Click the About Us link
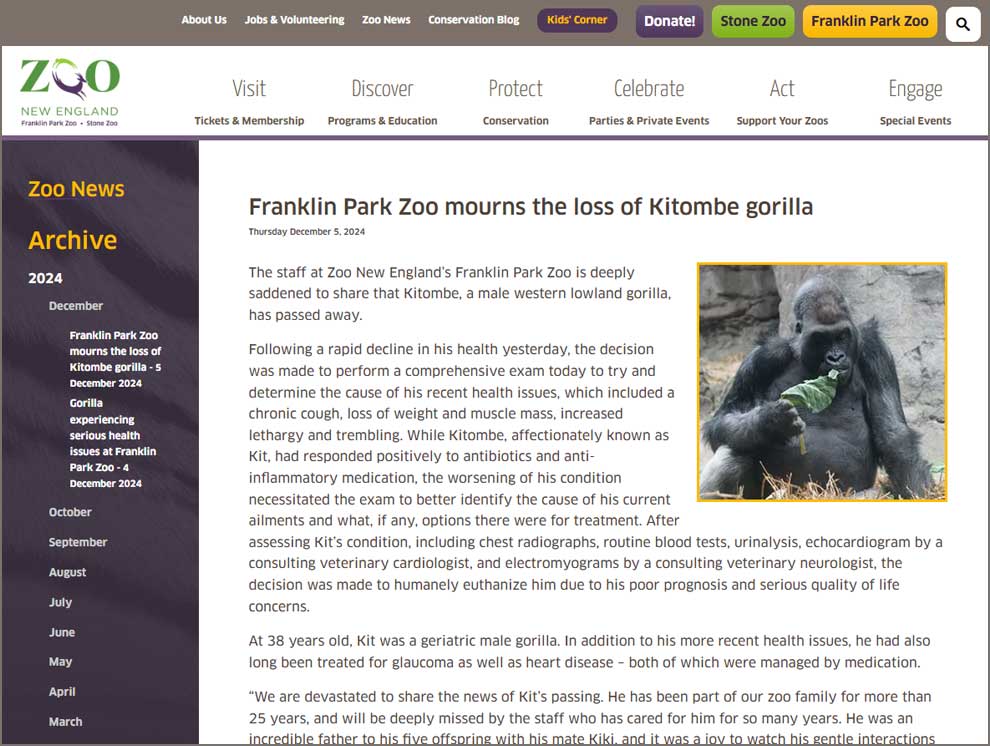Viewport: 990px width, 746px height. [204, 20]
